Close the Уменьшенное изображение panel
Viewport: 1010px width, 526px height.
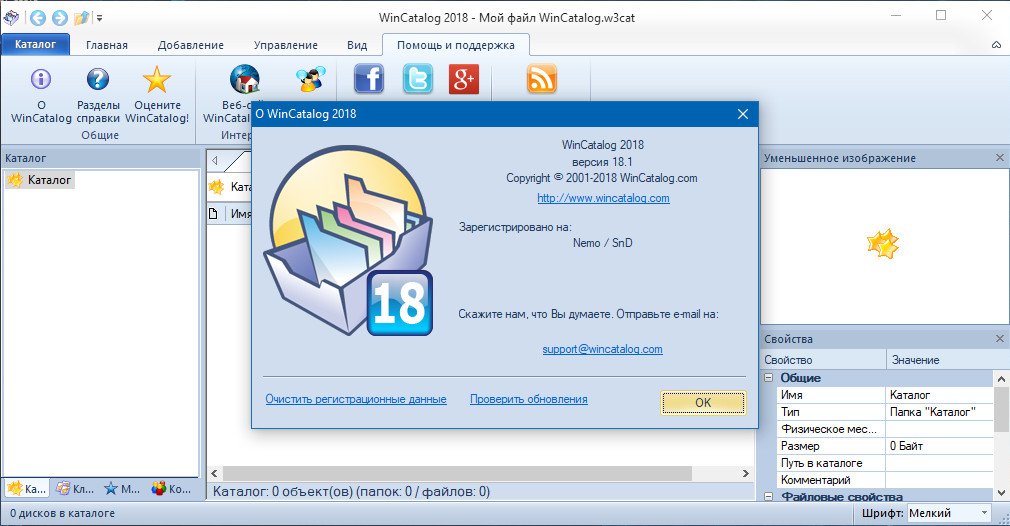(x=999, y=158)
